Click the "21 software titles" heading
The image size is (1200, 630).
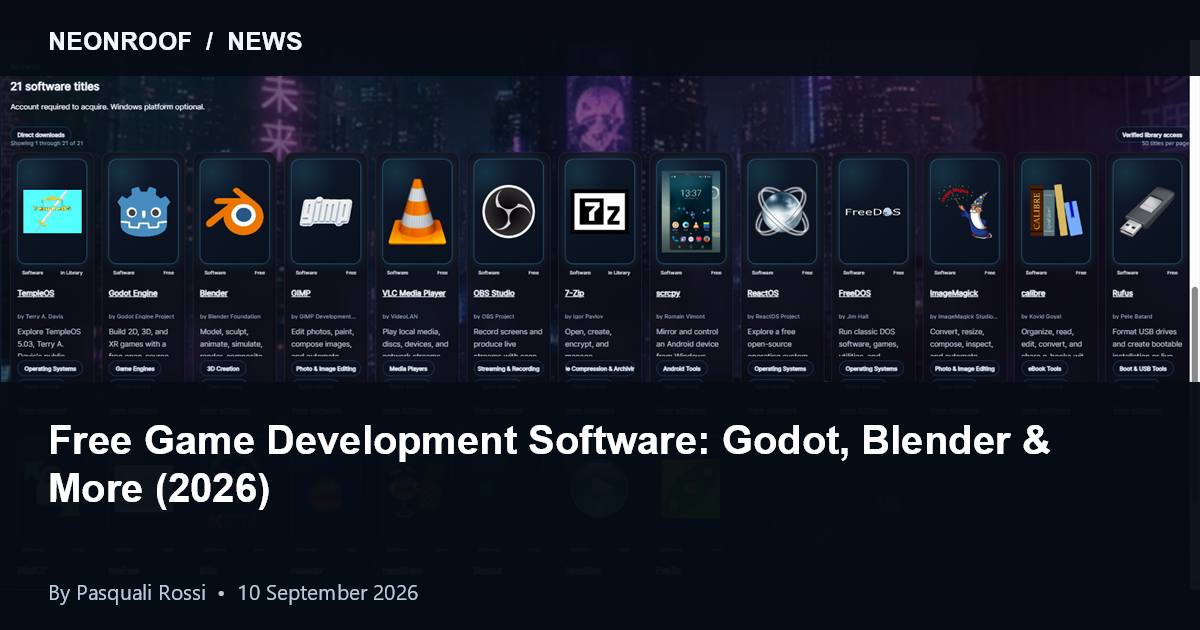pos(55,87)
